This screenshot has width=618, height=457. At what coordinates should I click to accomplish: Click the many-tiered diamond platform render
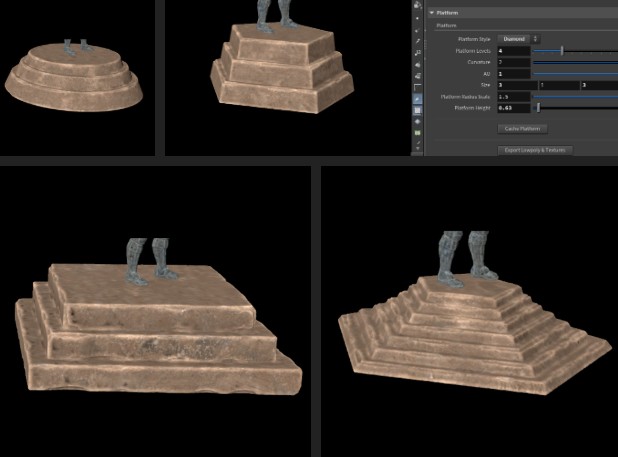pos(470,320)
